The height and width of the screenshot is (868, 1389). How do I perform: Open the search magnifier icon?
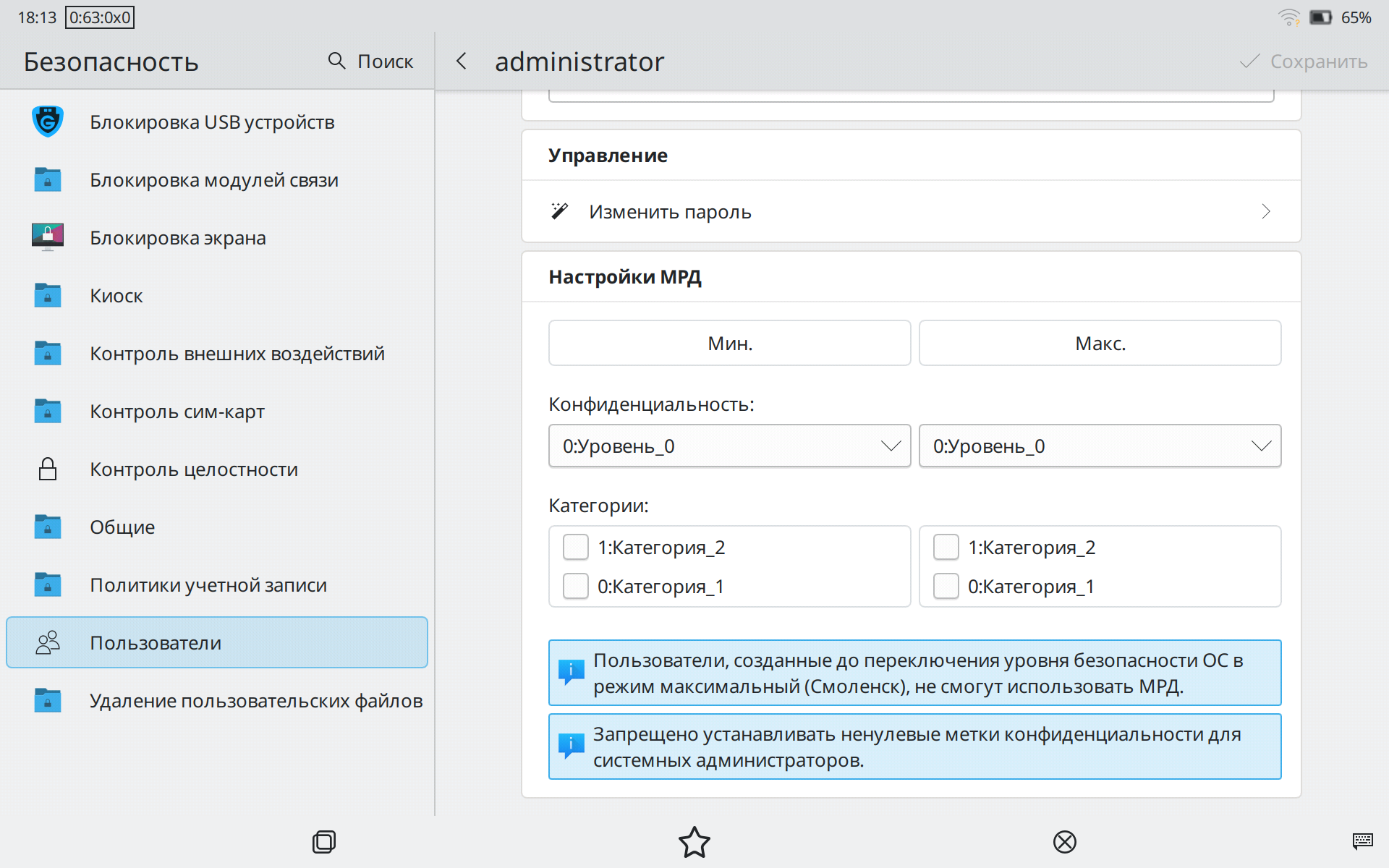tap(336, 61)
